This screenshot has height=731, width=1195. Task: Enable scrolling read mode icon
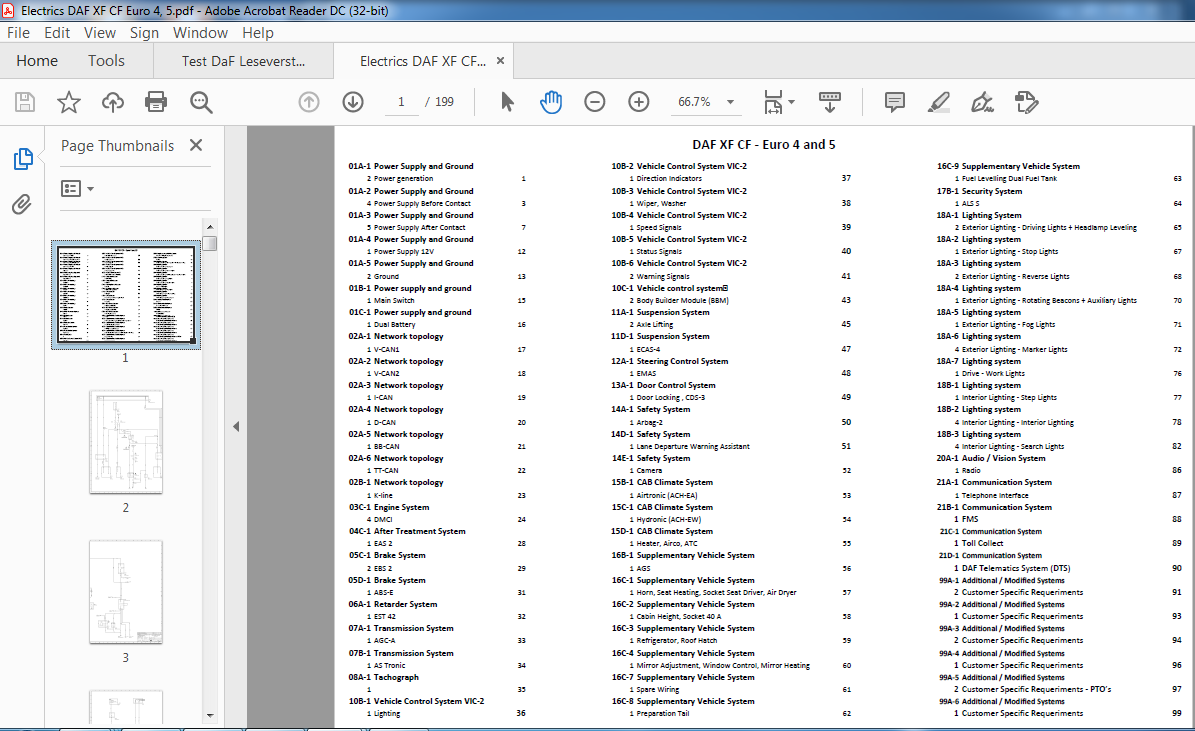(x=830, y=102)
